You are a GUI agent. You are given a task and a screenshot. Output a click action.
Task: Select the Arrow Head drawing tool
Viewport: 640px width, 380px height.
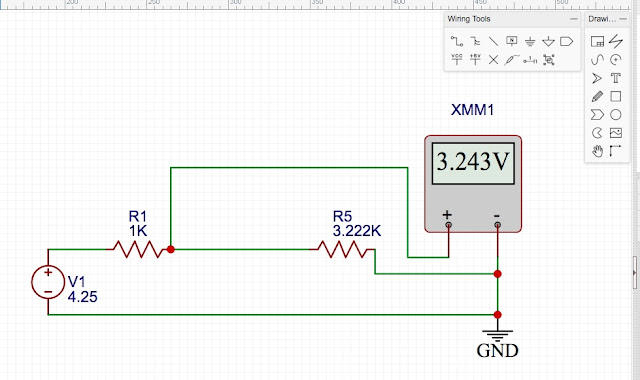point(597,78)
